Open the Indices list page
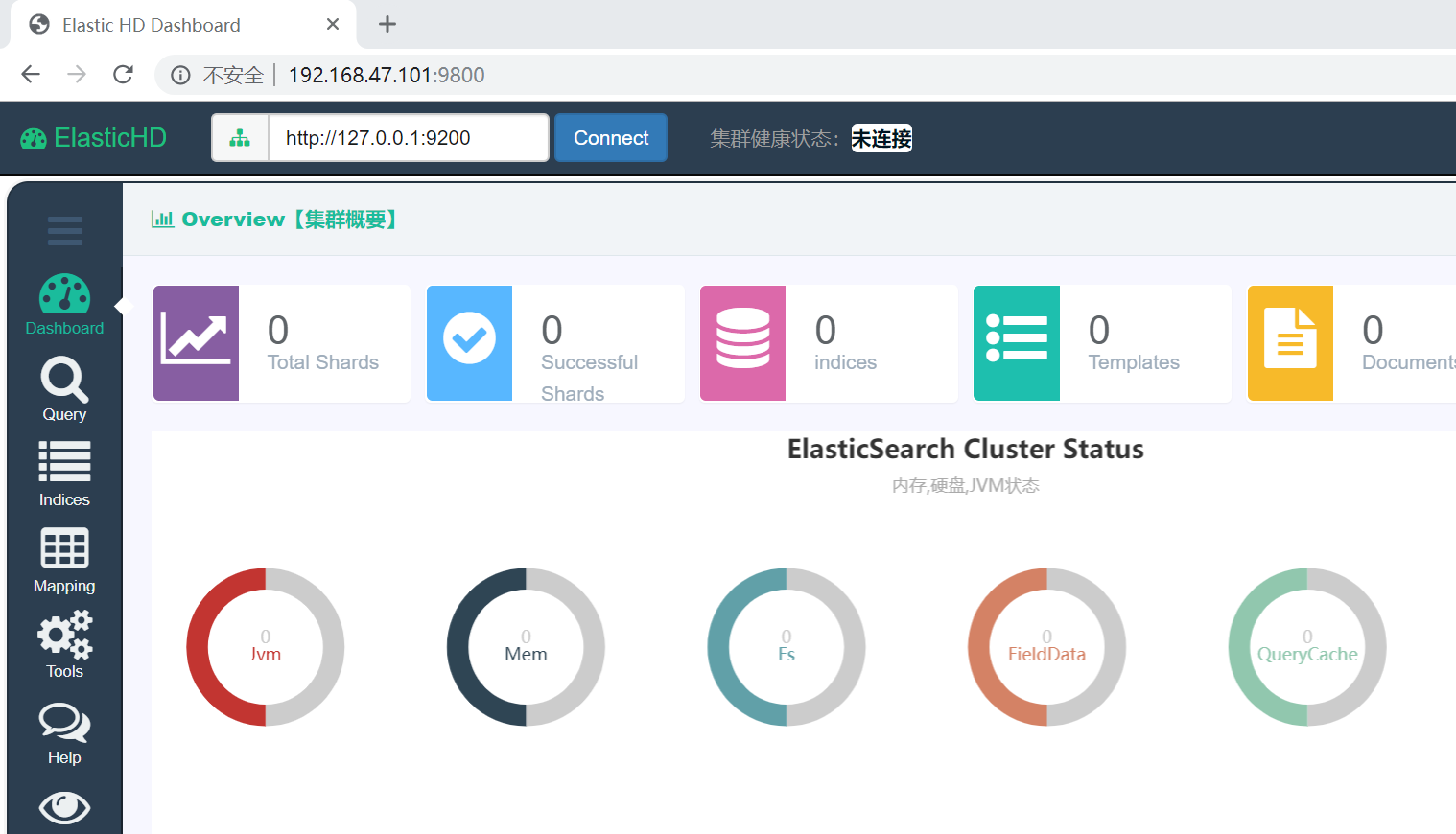Image resolution: width=1456 pixels, height=834 pixels. click(64, 475)
